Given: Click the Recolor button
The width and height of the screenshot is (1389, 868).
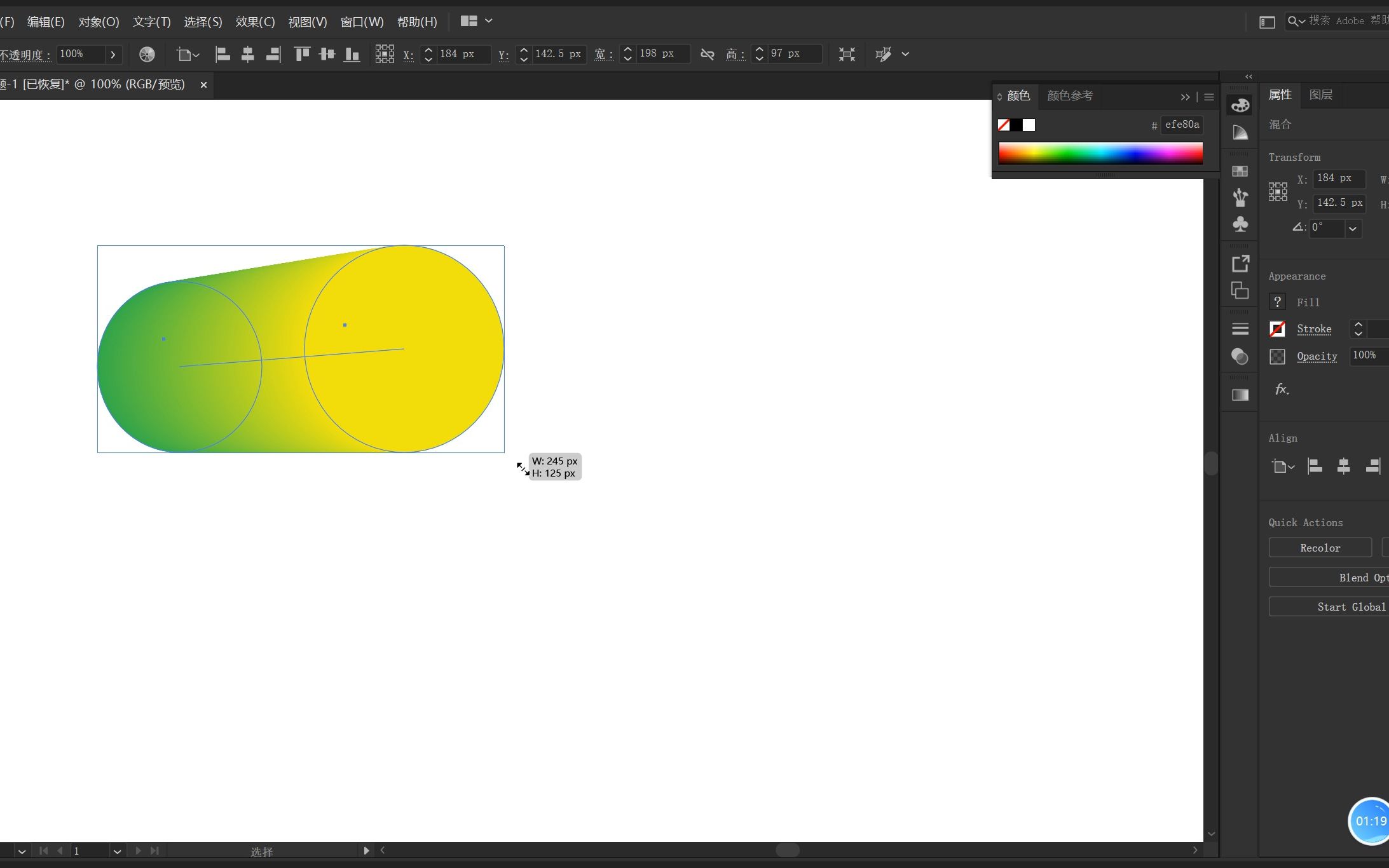Looking at the screenshot, I should click(x=1320, y=548).
